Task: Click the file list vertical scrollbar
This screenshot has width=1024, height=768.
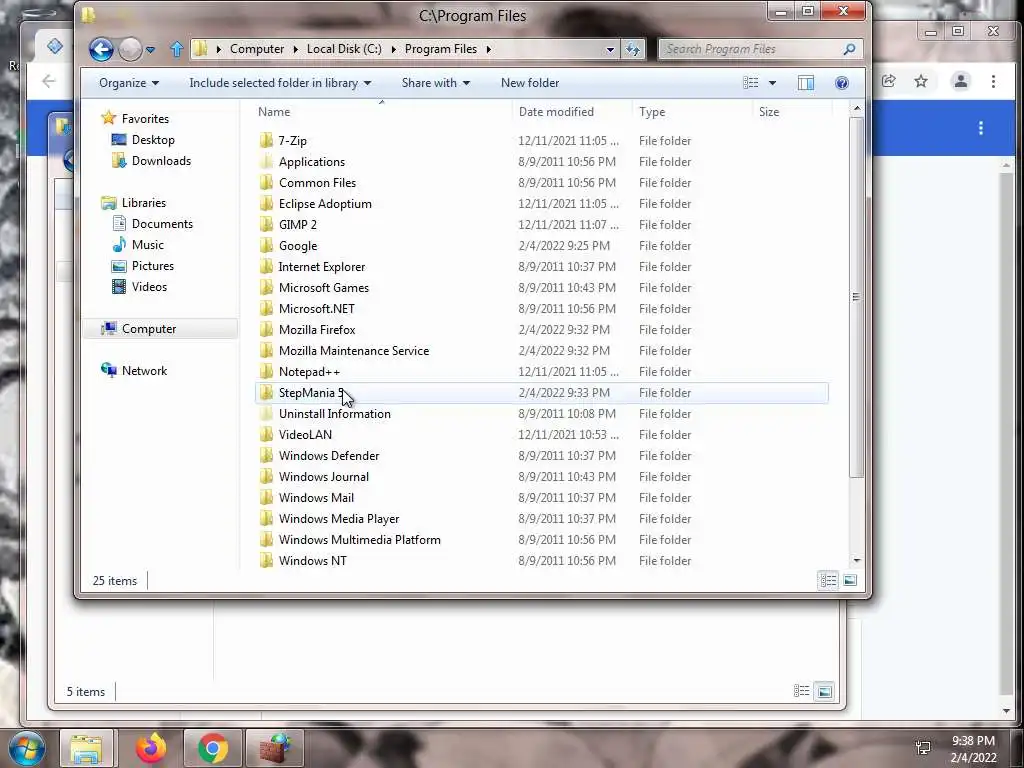Action: click(x=857, y=297)
